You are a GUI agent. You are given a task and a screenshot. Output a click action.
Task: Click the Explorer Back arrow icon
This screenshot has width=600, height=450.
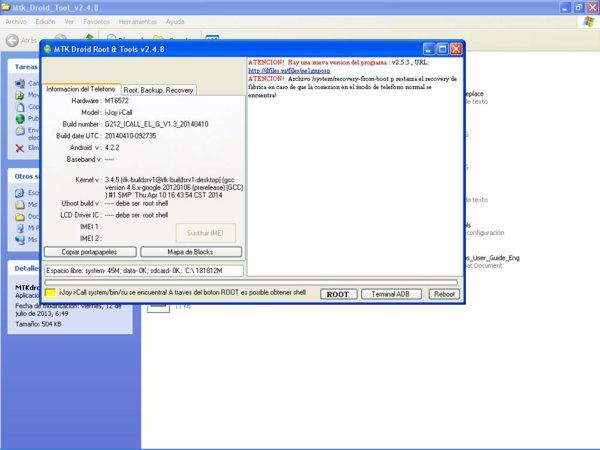tap(13, 40)
